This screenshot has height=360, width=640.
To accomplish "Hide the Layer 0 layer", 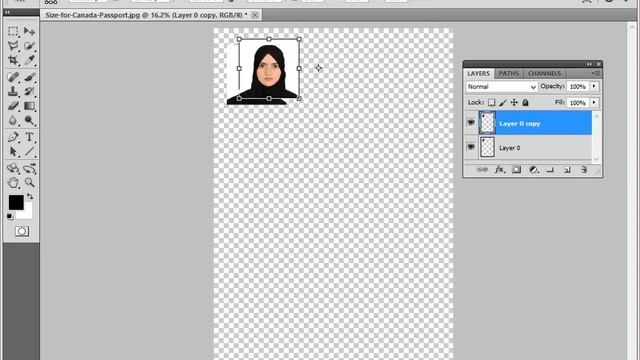I will pyautogui.click(x=471, y=147).
